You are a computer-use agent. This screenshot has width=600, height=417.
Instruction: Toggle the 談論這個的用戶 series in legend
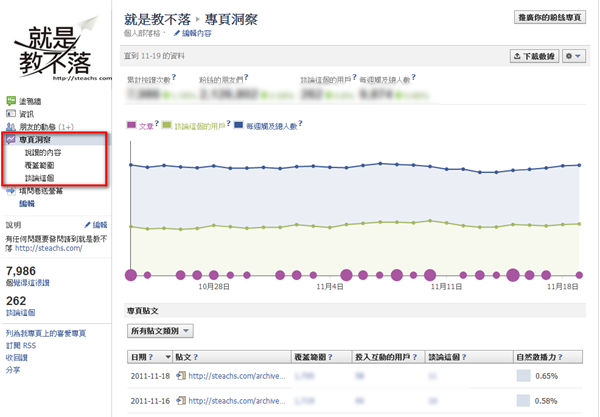(195, 127)
